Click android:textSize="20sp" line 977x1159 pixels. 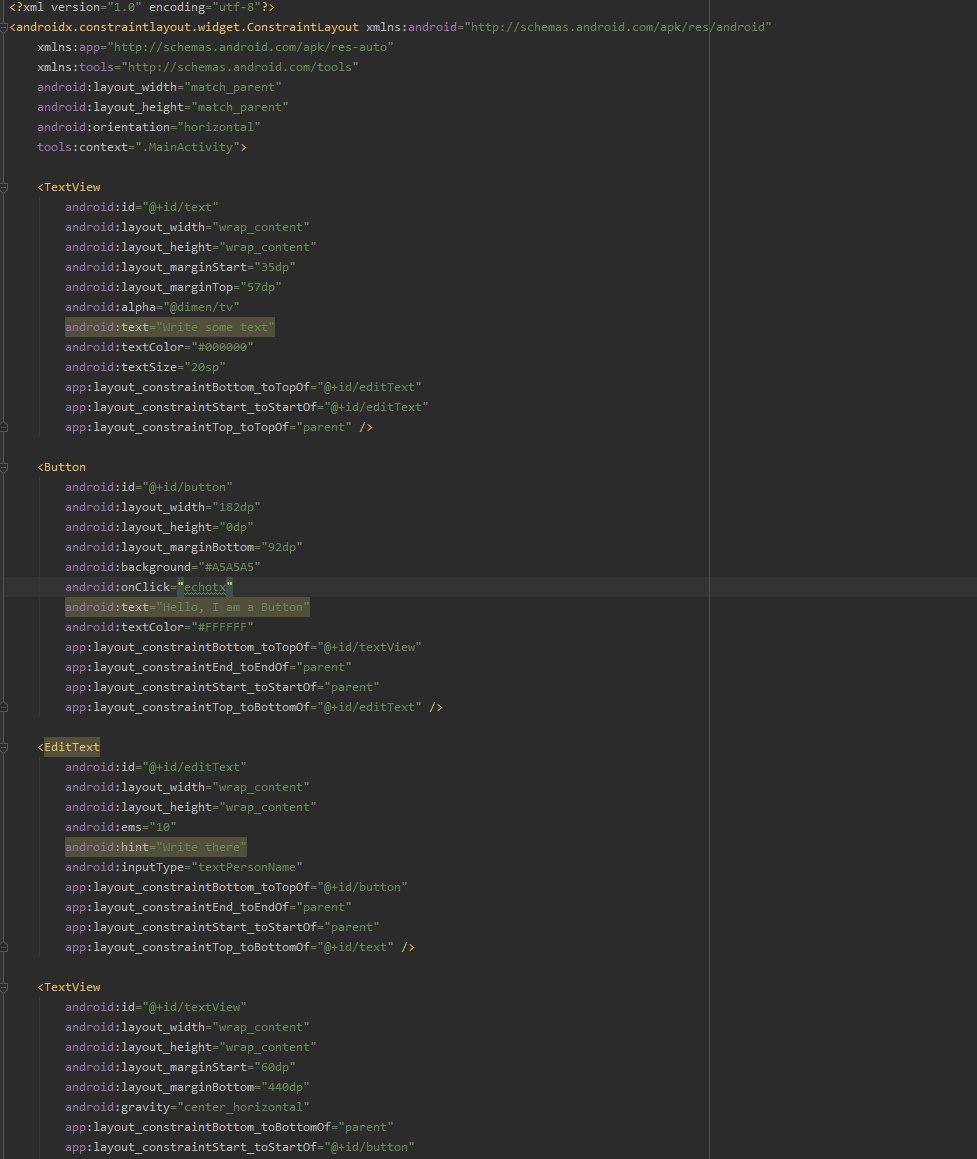click(145, 367)
